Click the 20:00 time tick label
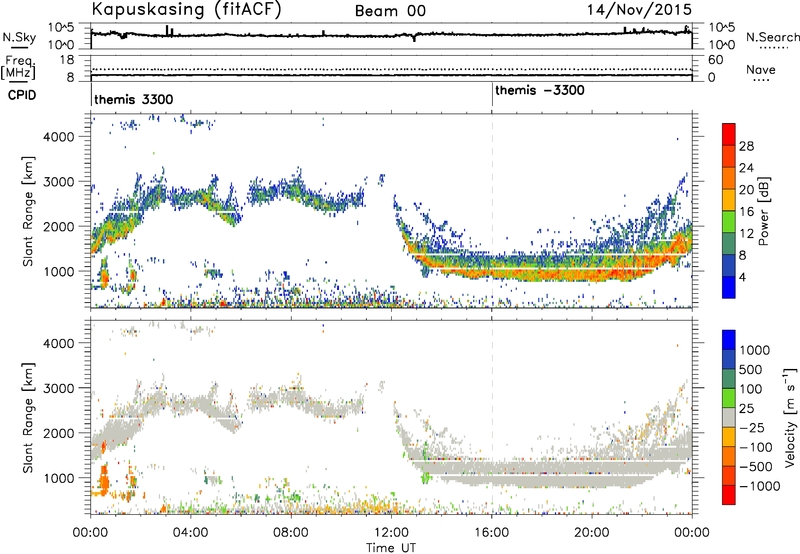Image resolution: width=800 pixels, height=554 pixels. pyautogui.click(x=592, y=533)
